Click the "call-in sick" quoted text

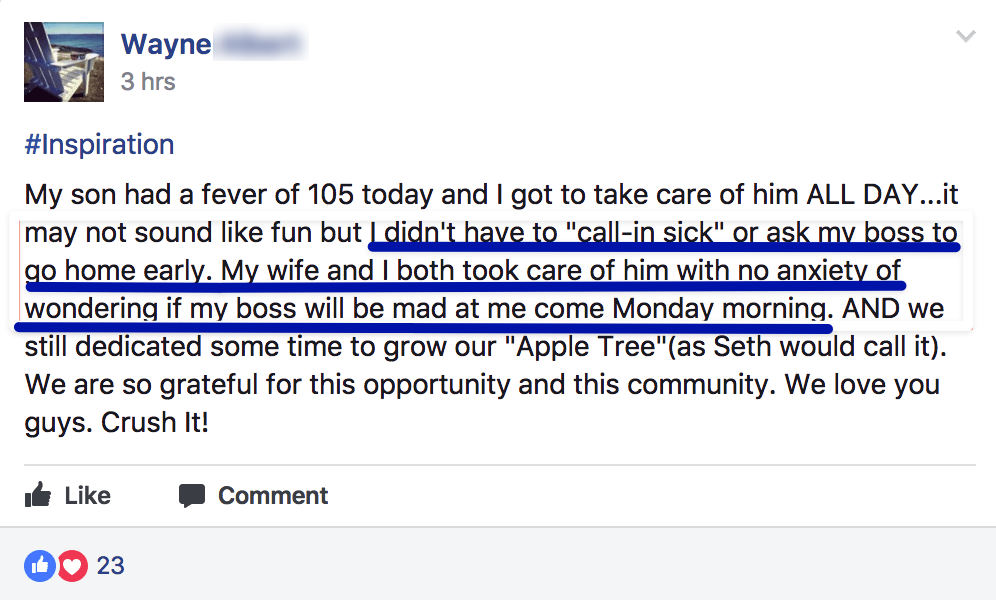pos(644,233)
